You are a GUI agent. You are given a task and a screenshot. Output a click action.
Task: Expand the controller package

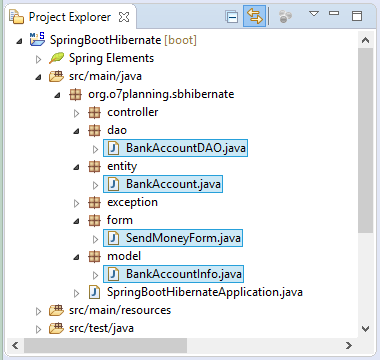point(76,113)
